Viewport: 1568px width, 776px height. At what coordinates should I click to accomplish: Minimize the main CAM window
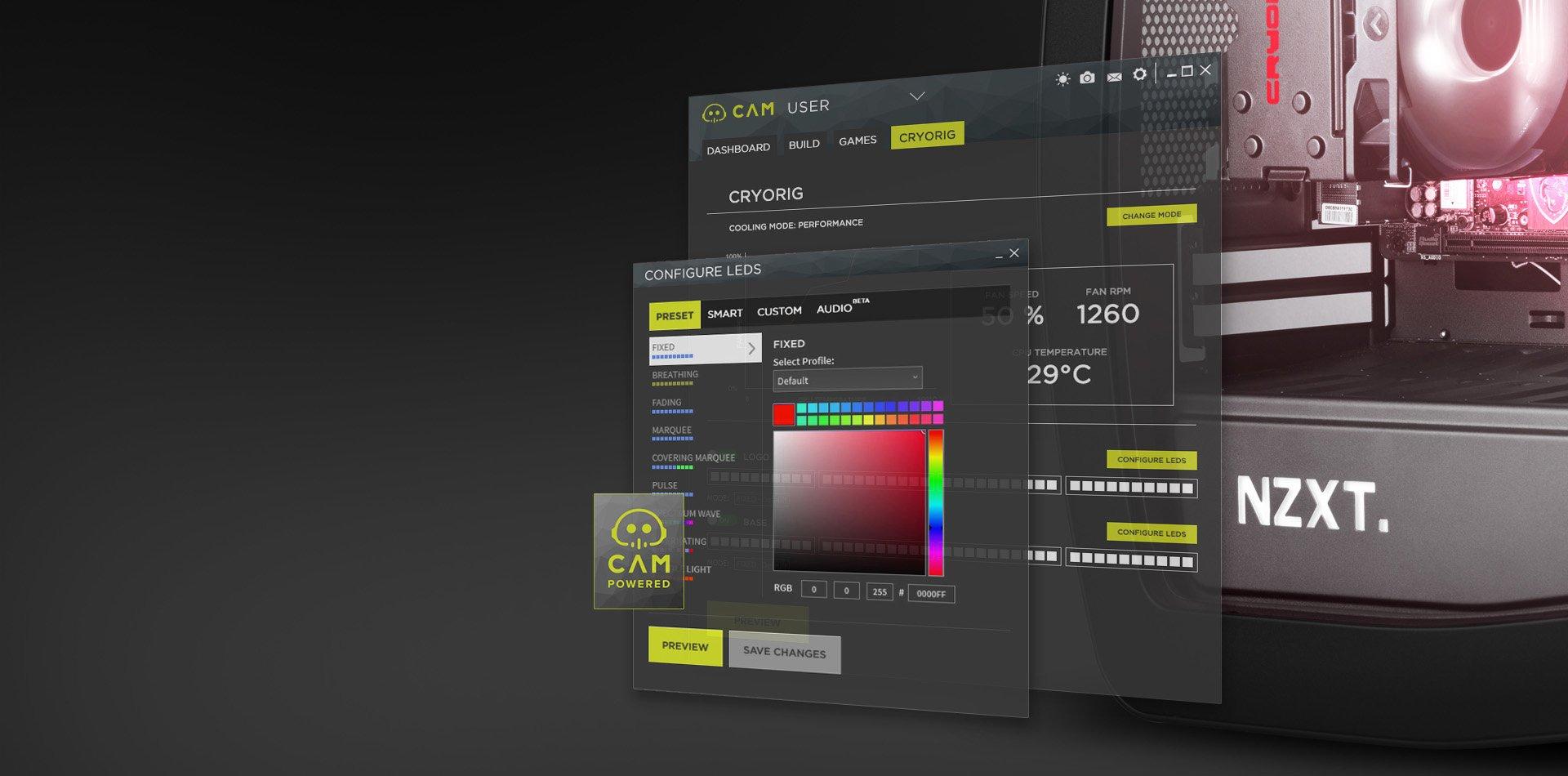(1171, 74)
